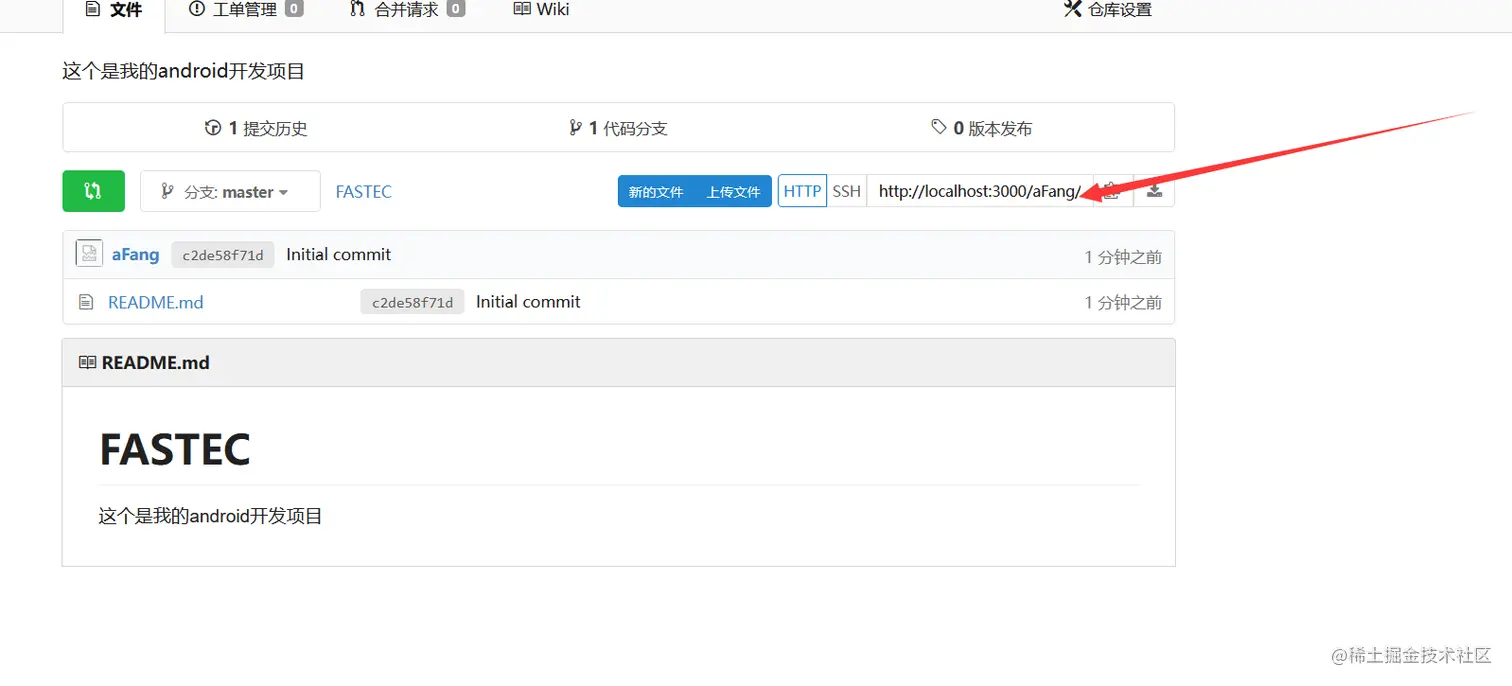The image size is (1512, 686).
Task: View 1 代码分支 branches
Action: coord(618,128)
